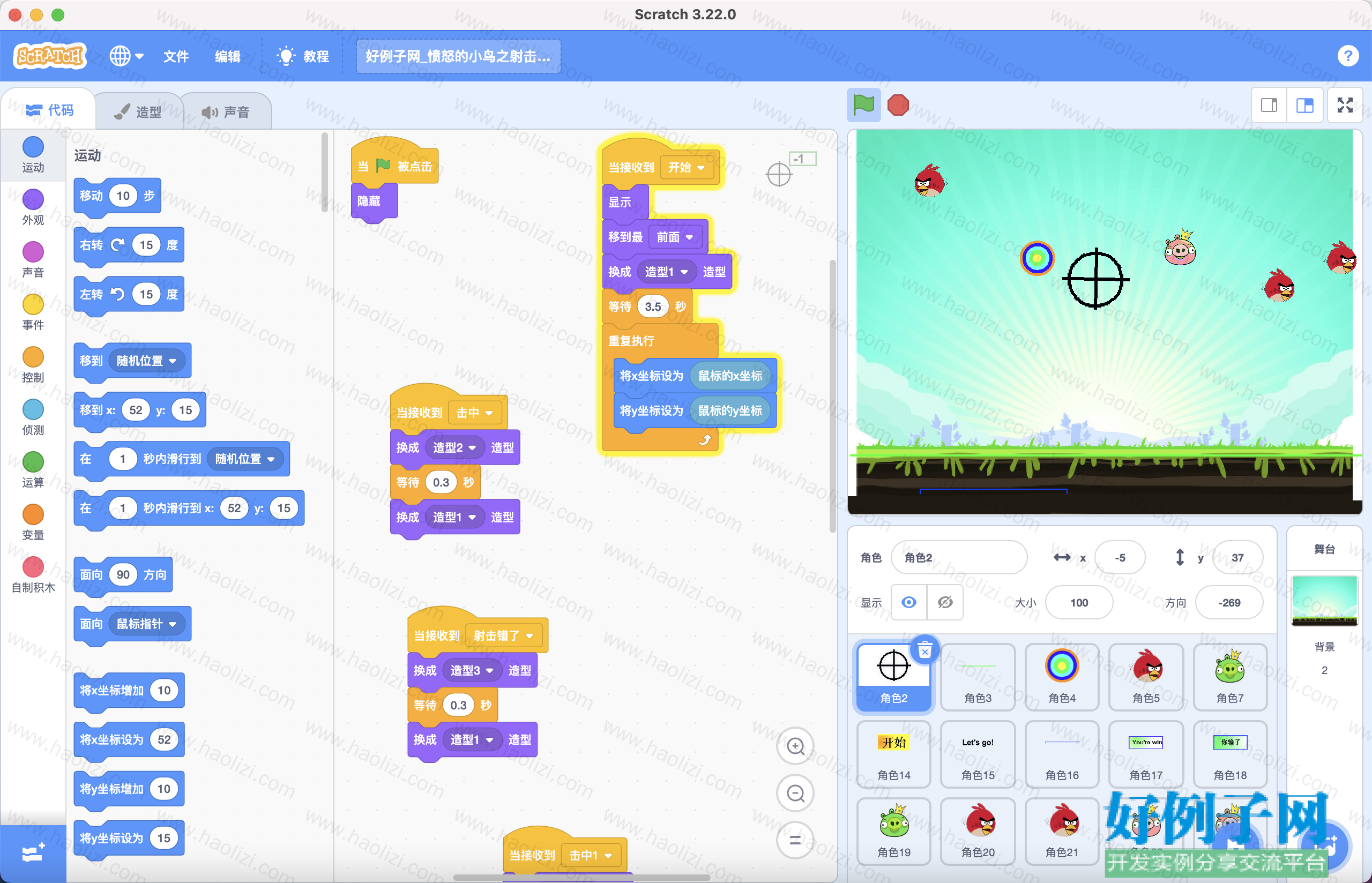Open the 前面 layer dropdown
This screenshot has width=1372, height=883.
(675, 237)
